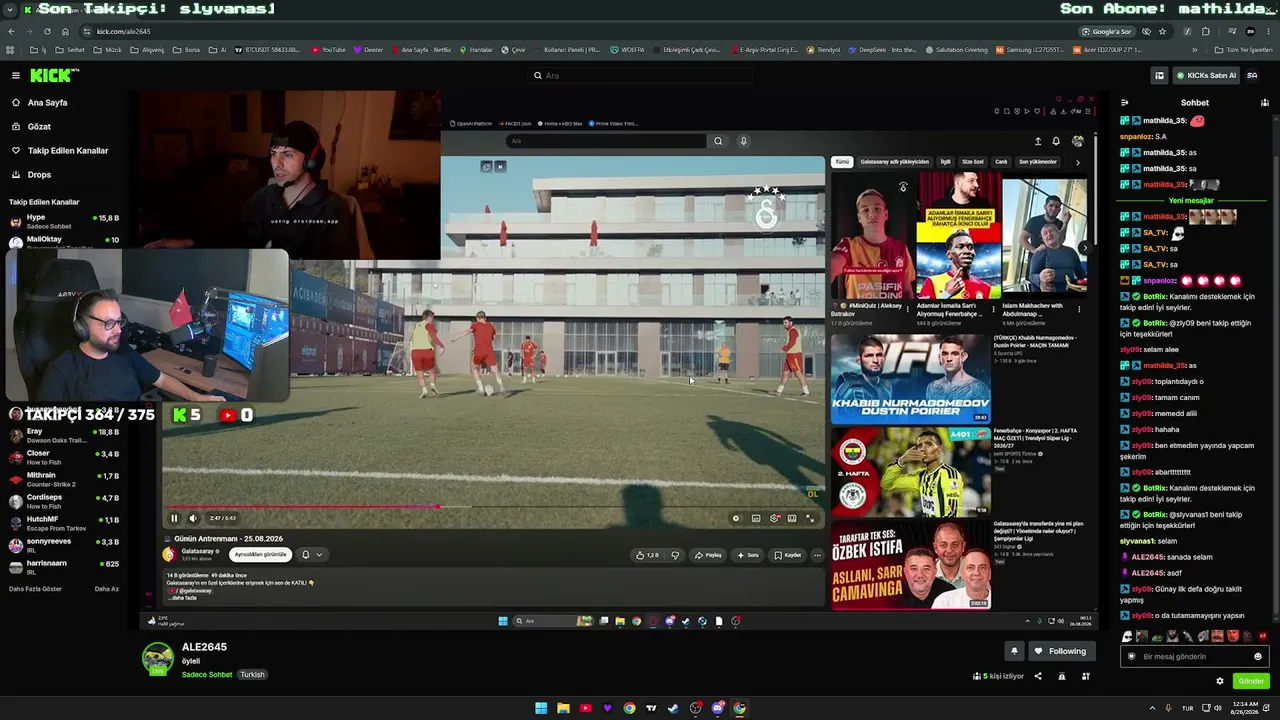Expand description with ...daha fazla
Viewport: 1280px width, 720px height.
point(184,598)
